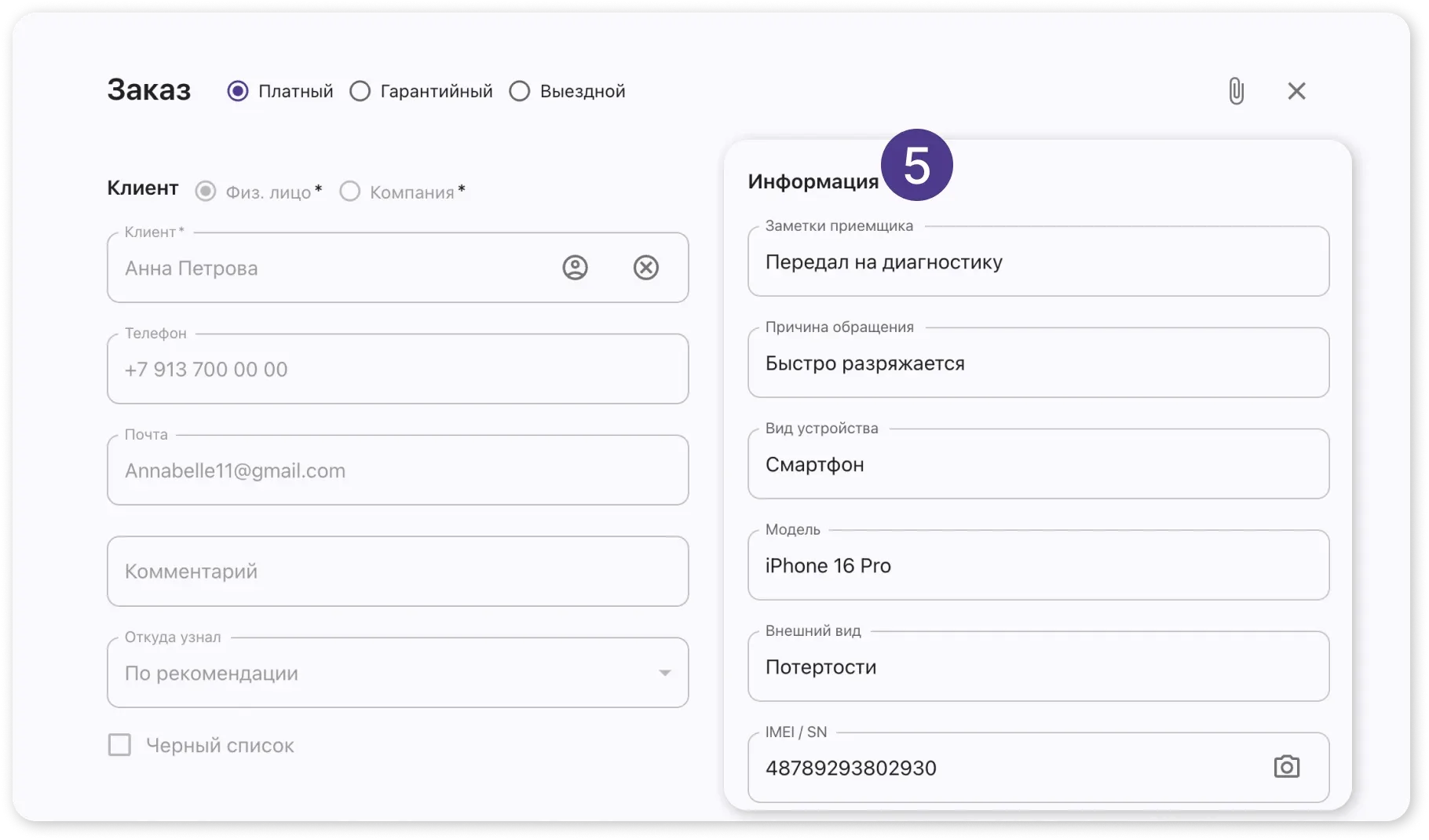The image size is (1429, 840).
Task: Select the IMEI / SN number field
Action: (x=981, y=767)
